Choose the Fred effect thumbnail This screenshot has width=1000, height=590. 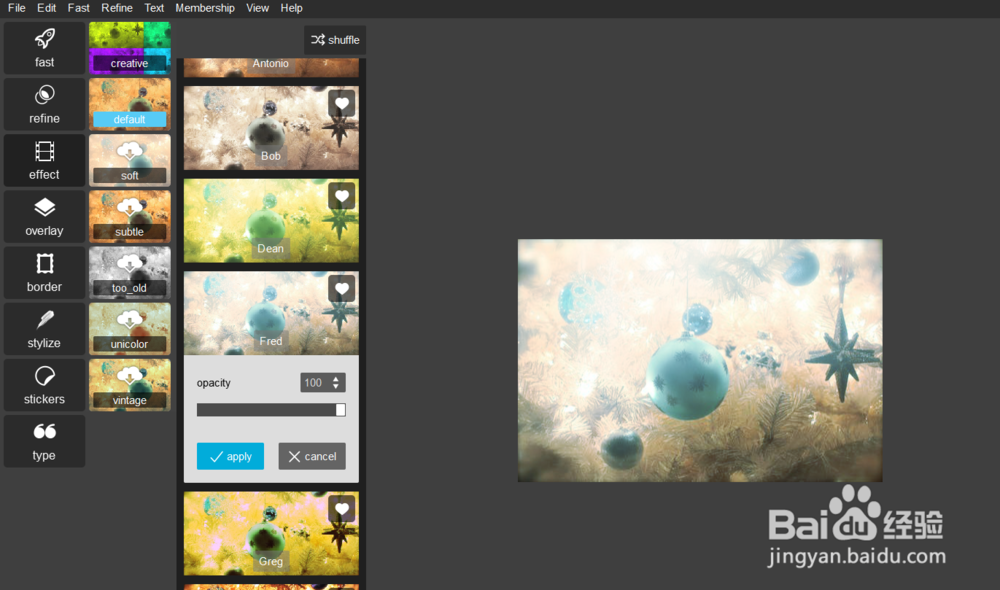click(271, 313)
